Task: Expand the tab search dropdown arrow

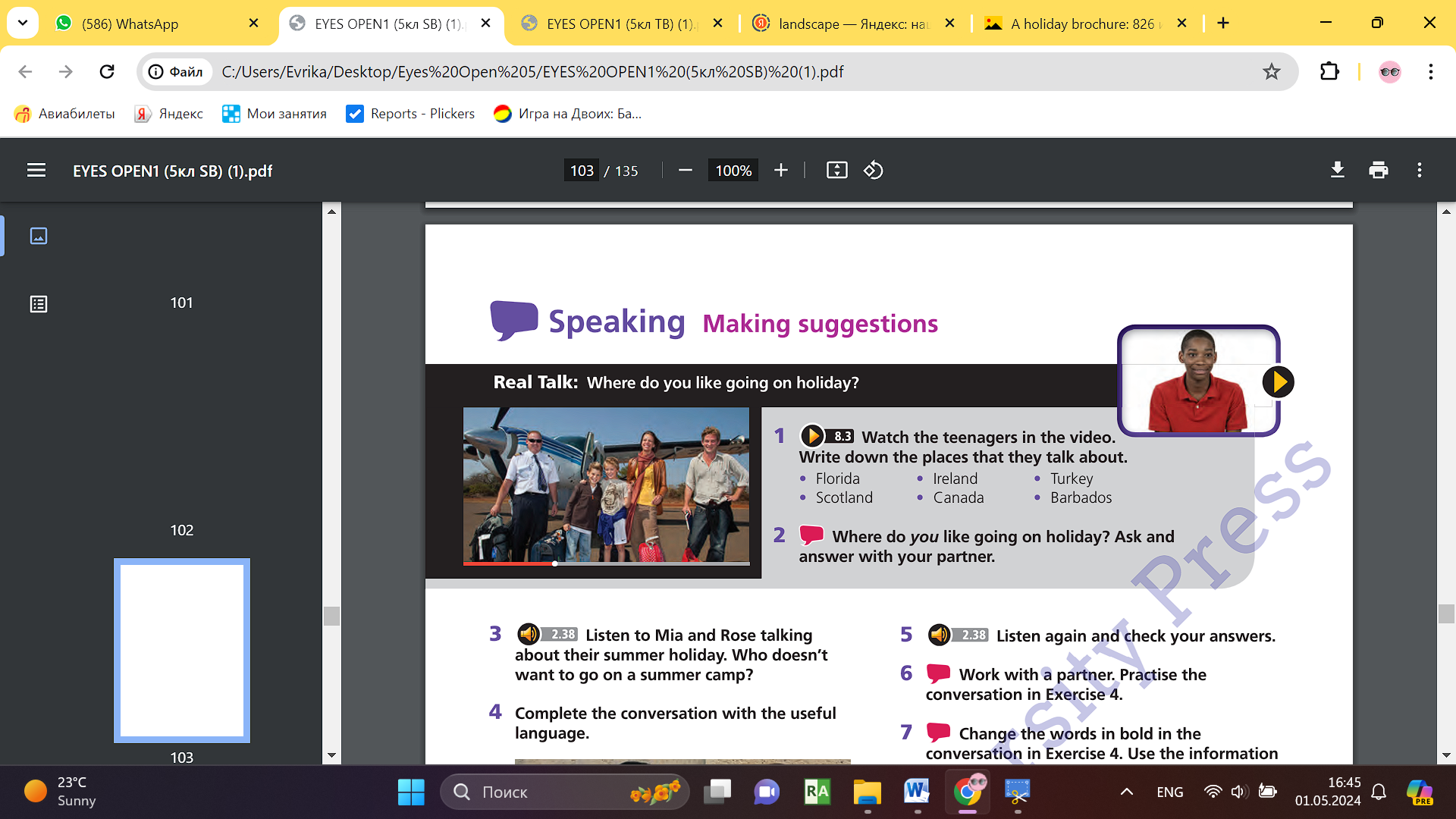Action: point(23,23)
